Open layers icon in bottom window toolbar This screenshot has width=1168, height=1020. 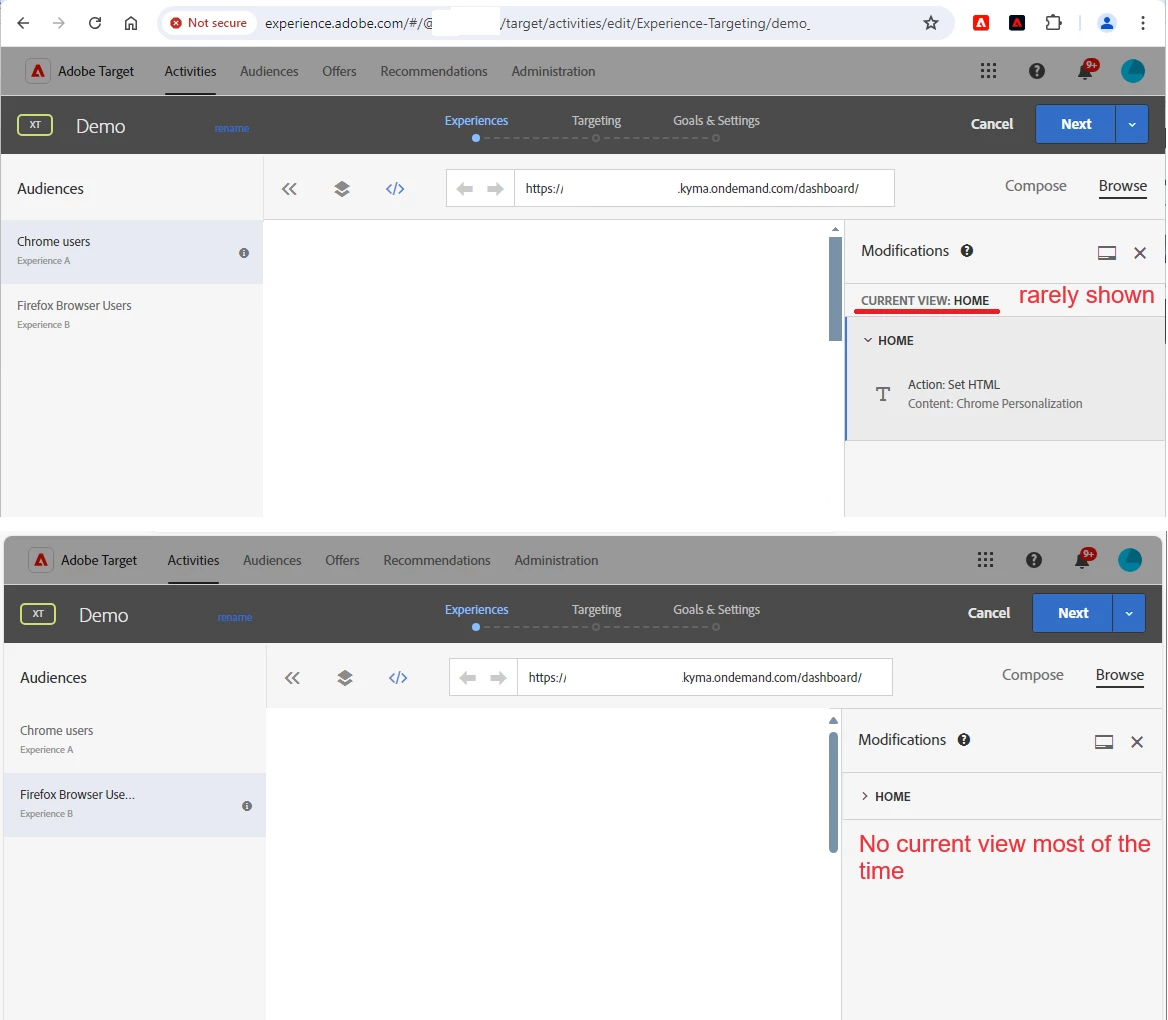(345, 678)
